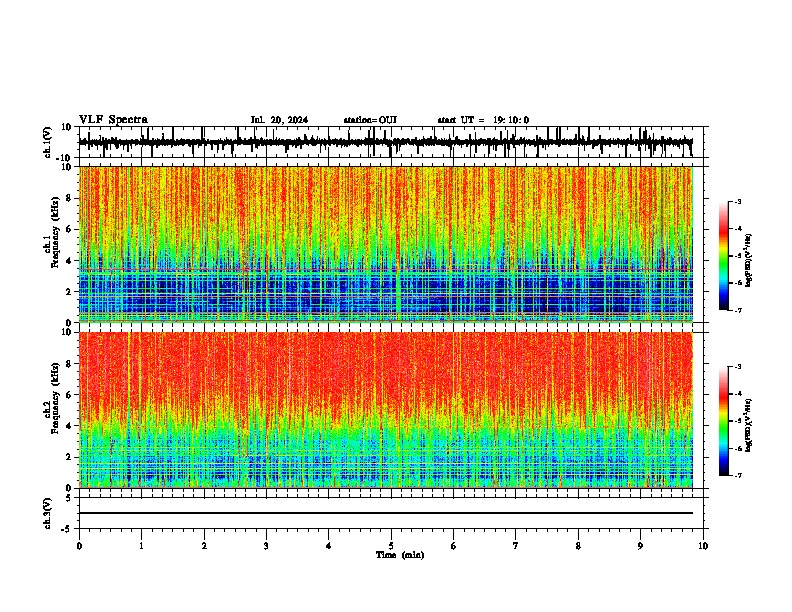Click tick label "3" on Time axis
The width and height of the screenshot is (792, 612).
pyautogui.click(x=266, y=546)
